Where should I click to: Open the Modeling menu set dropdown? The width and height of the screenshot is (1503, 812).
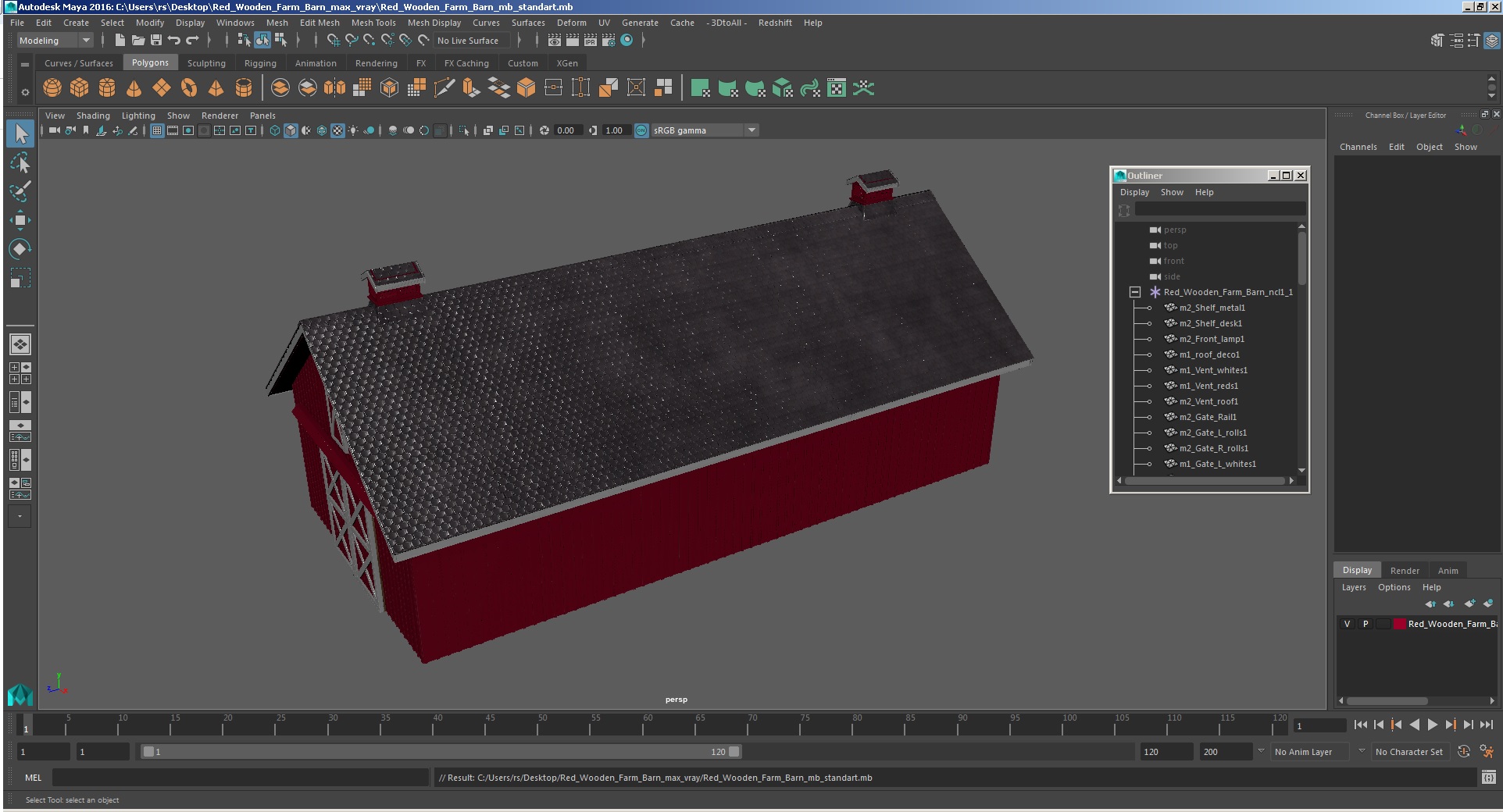click(x=55, y=41)
